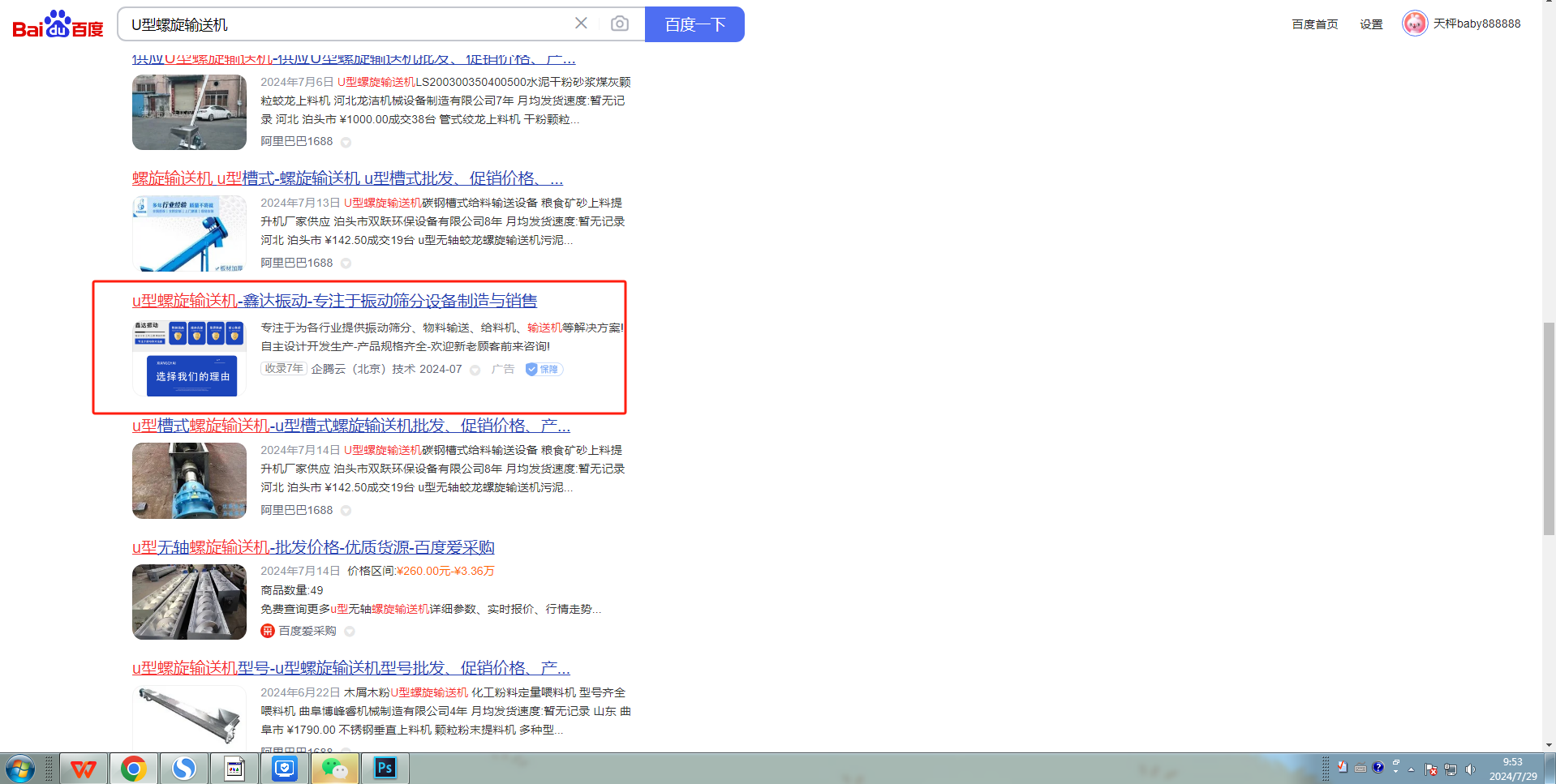The width and height of the screenshot is (1556, 784).
Task: Open WeChat from the taskbar
Action: click(334, 768)
